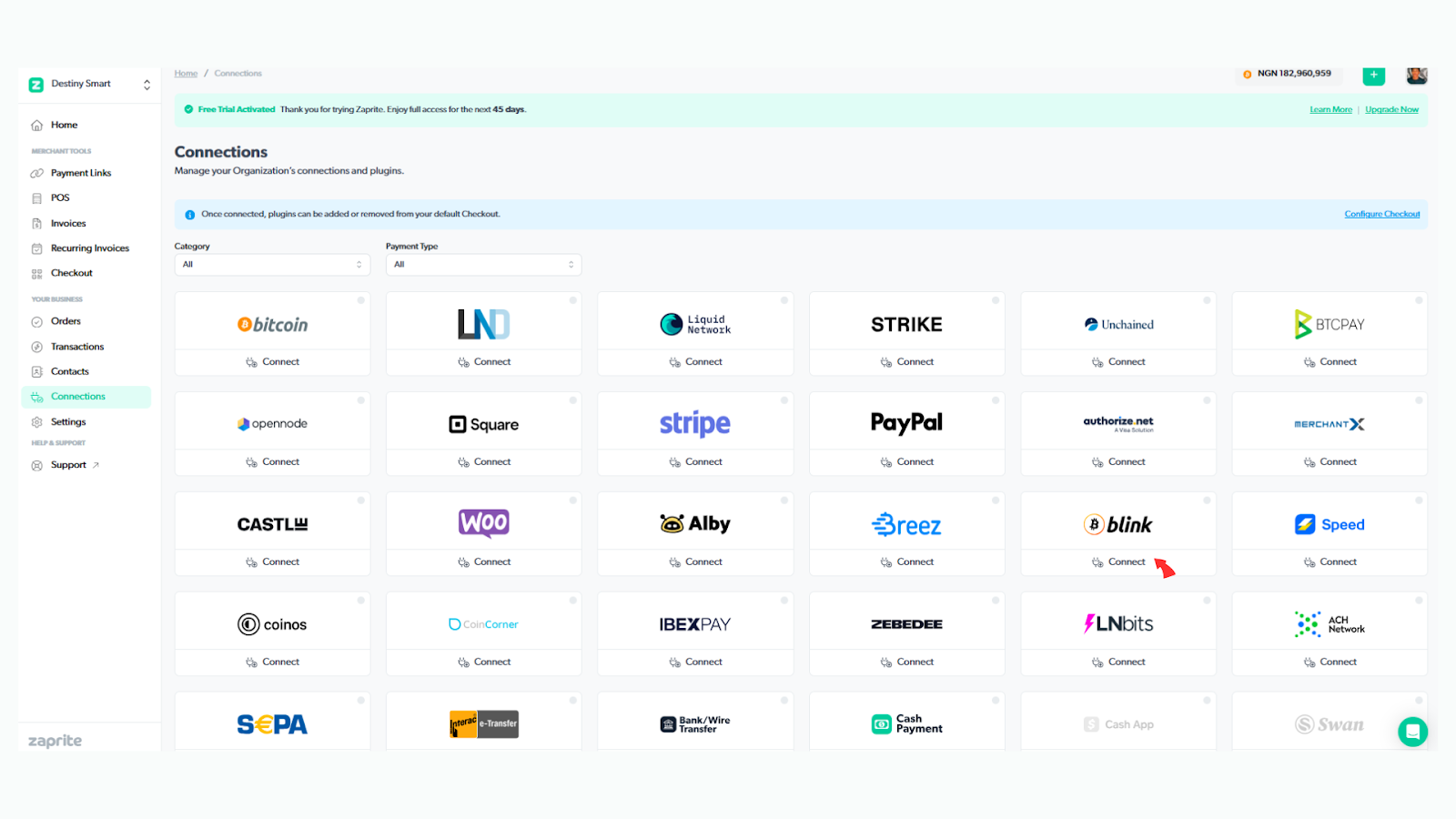Click the LND logo
Image resolution: width=1456 pixels, height=819 pixels.
tap(483, 324)
